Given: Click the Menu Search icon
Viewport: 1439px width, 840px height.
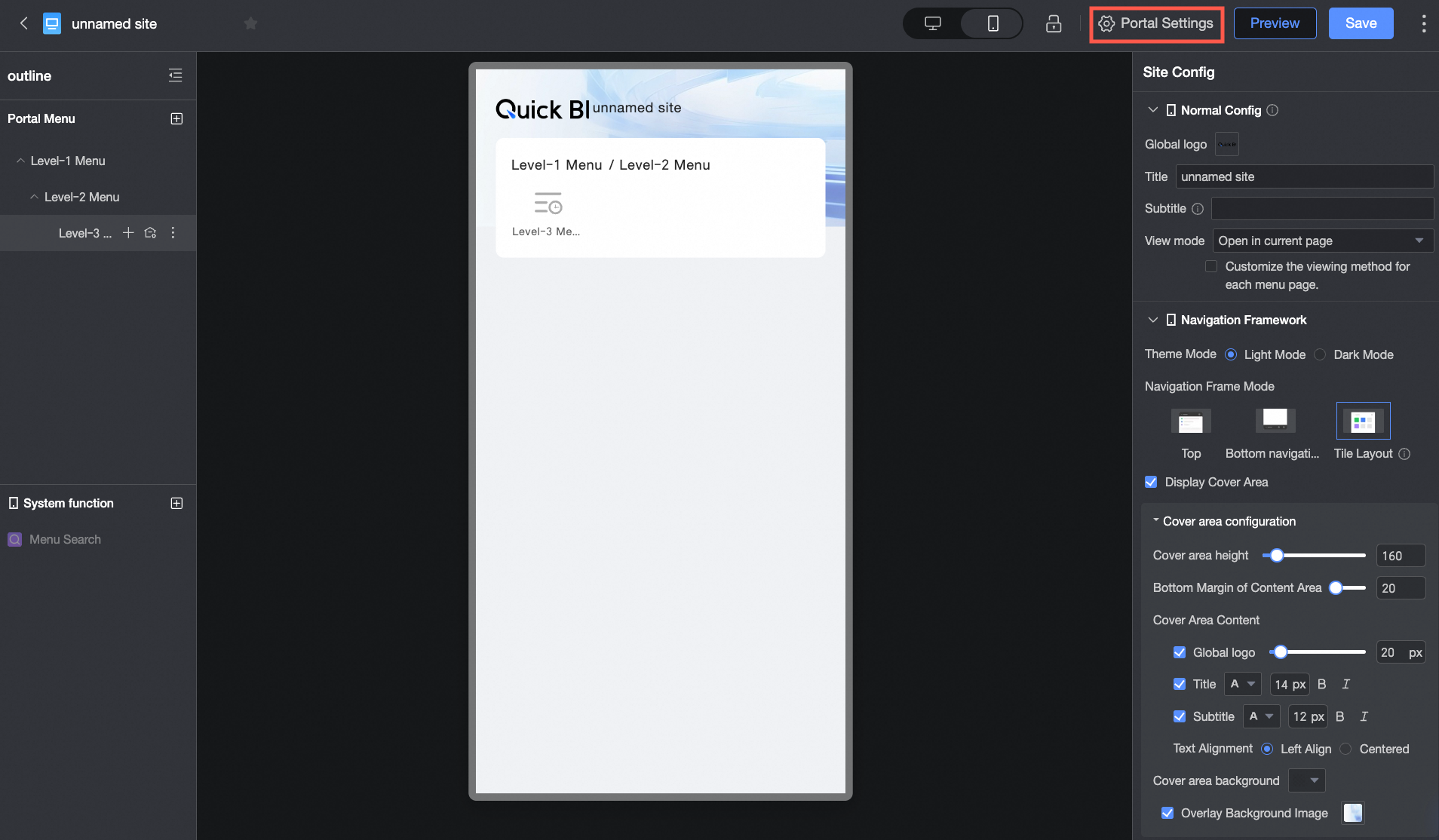Looking at the screenshot, I should pos(14,539).
